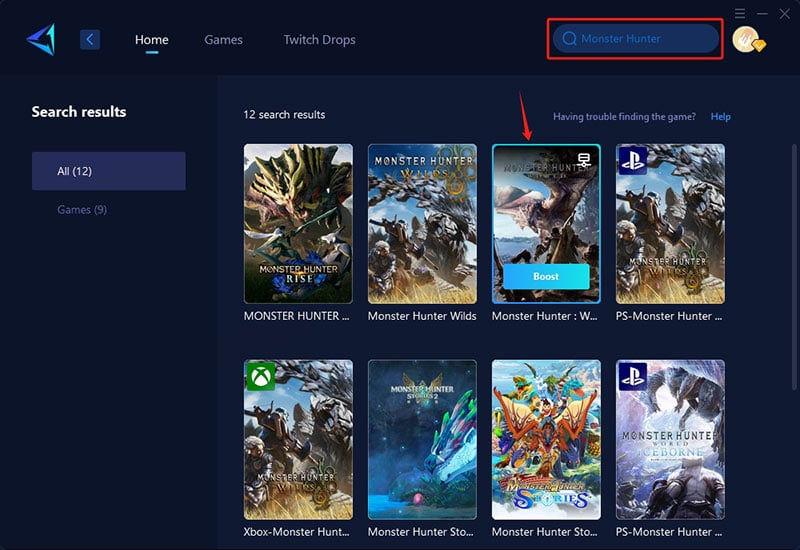Click the 'Search results' heading
This screenshot has height=550, width=800.
[79, 112]
